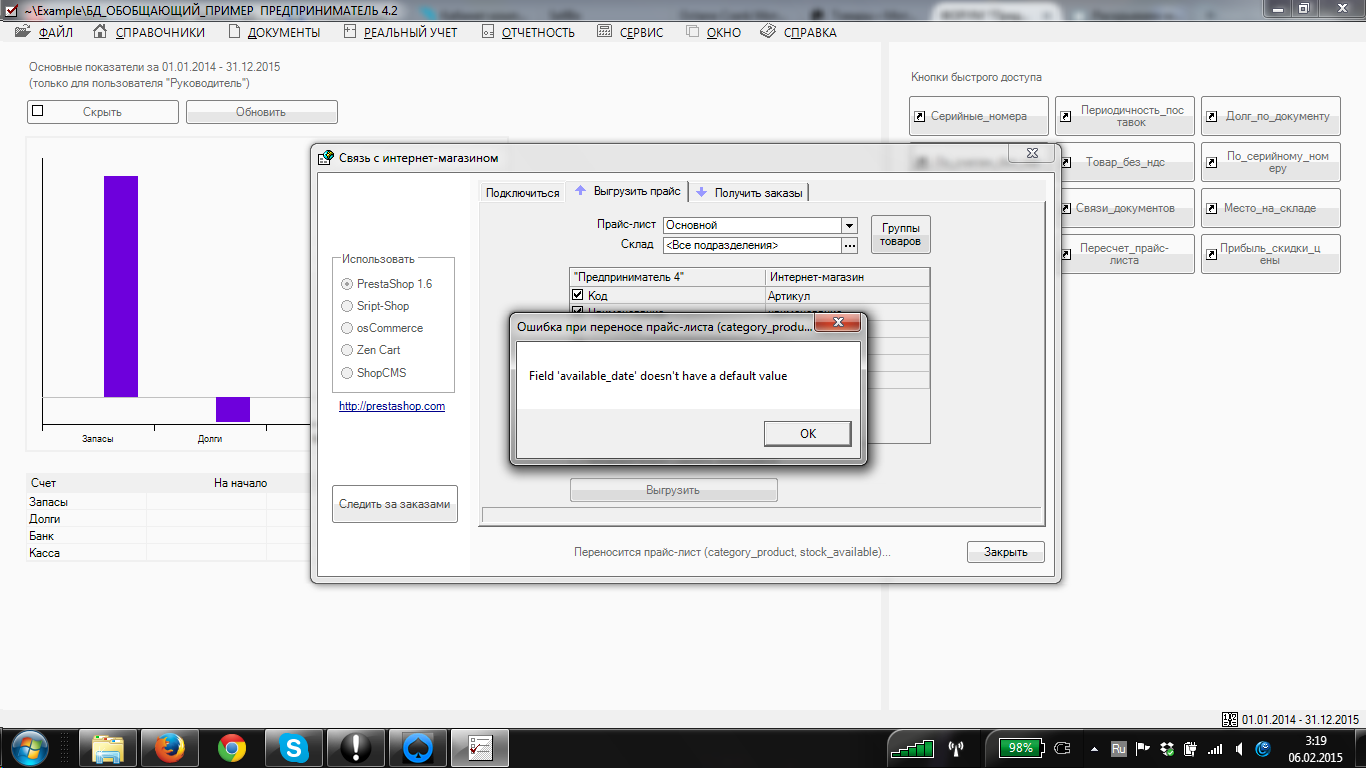Launch Firefox from the taskbar
Viewport: 1366px width, 768px height.
tap(170, 747)
